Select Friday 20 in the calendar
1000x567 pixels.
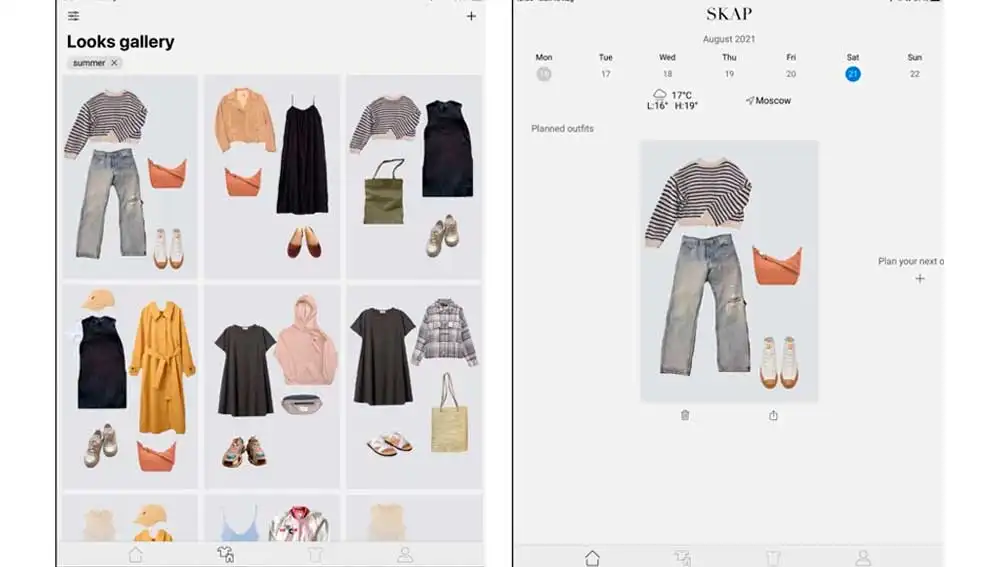(791, 74)
